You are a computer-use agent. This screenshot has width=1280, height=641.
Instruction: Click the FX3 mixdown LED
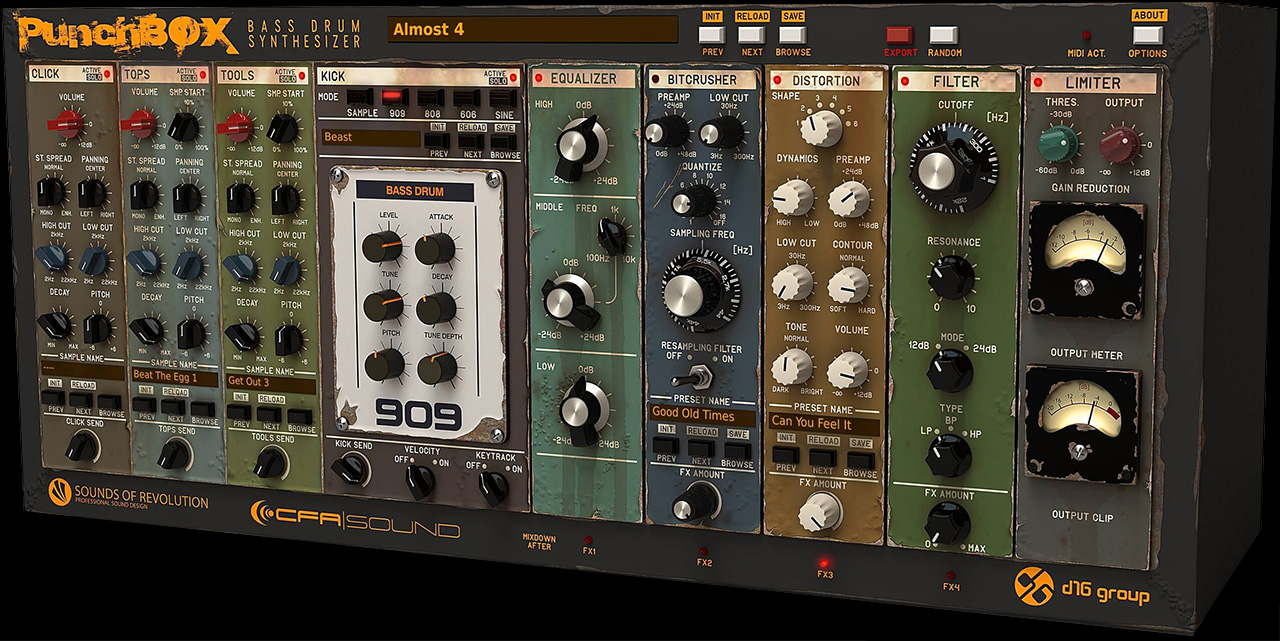(x=825, y=562)
